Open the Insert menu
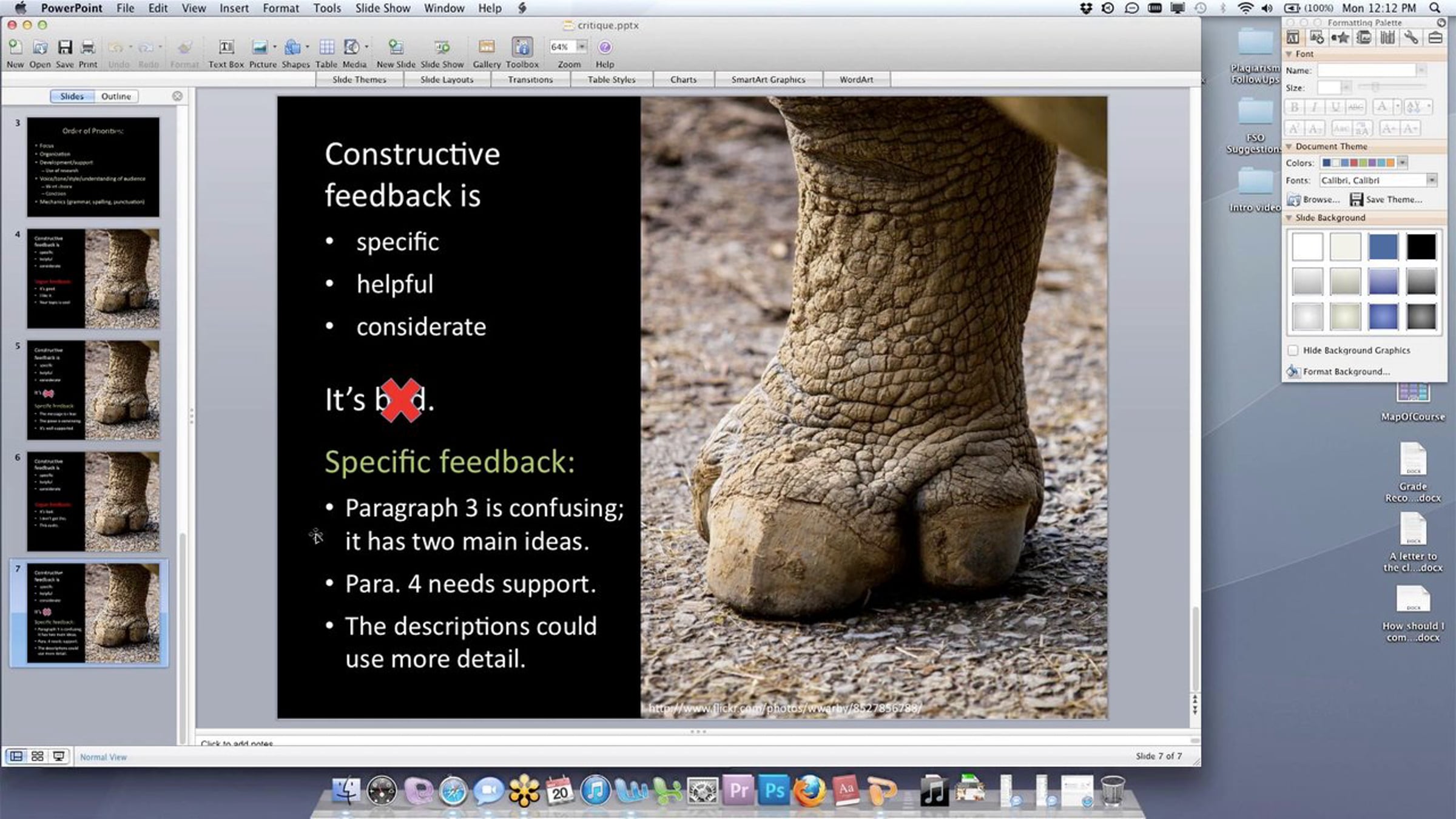The height and width of the screenshot is (819, 1456). coord(234,8)
